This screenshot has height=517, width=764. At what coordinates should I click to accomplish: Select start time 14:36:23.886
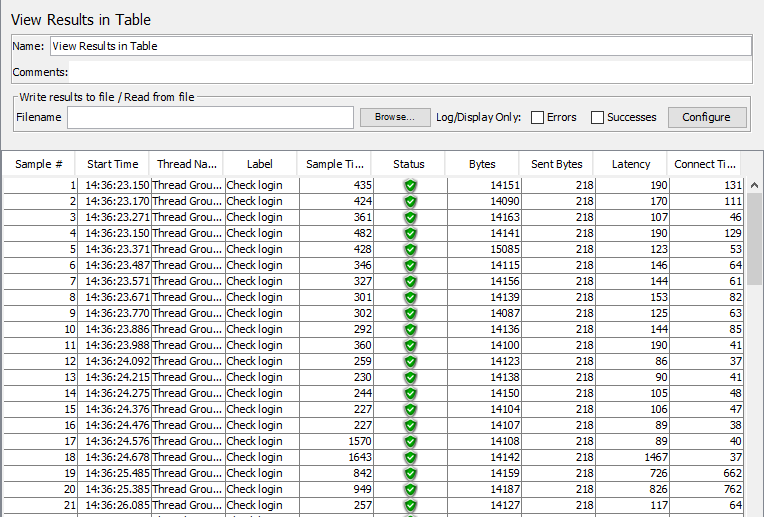coord(117,329)
